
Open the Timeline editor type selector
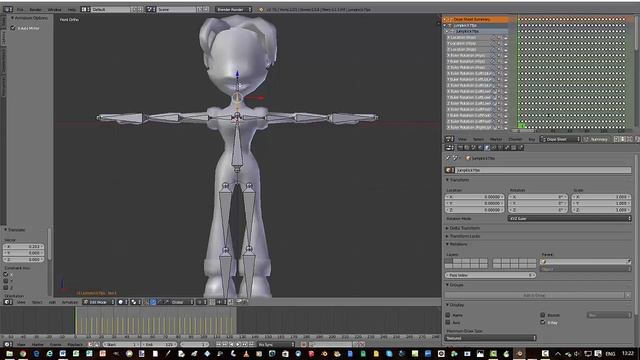click(x=8, y=344)
